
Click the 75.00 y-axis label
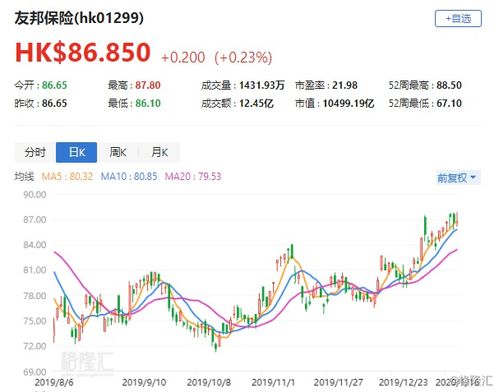(x=35, y=321)
